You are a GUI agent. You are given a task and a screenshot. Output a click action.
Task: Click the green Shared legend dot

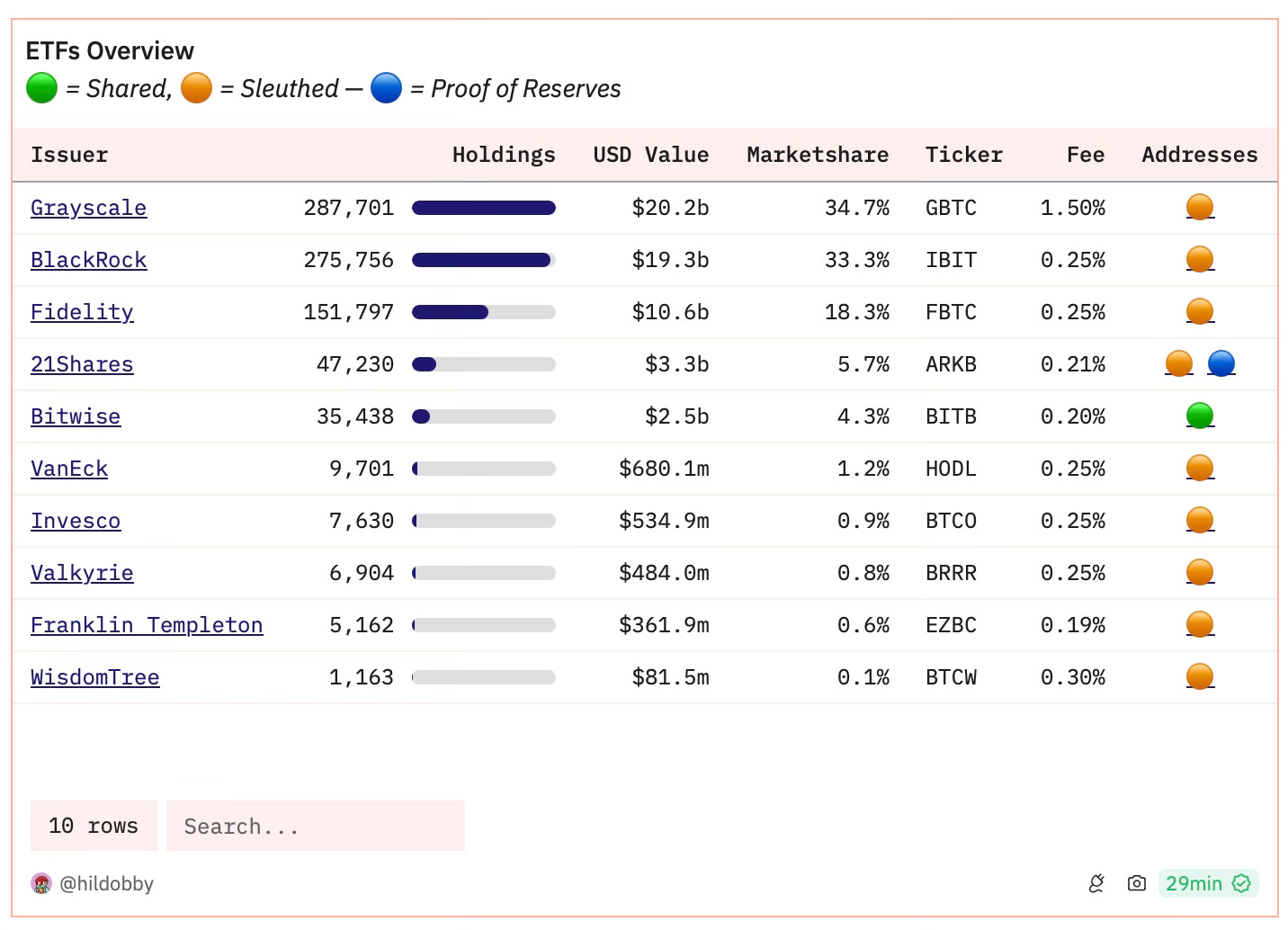coord(41,88)
